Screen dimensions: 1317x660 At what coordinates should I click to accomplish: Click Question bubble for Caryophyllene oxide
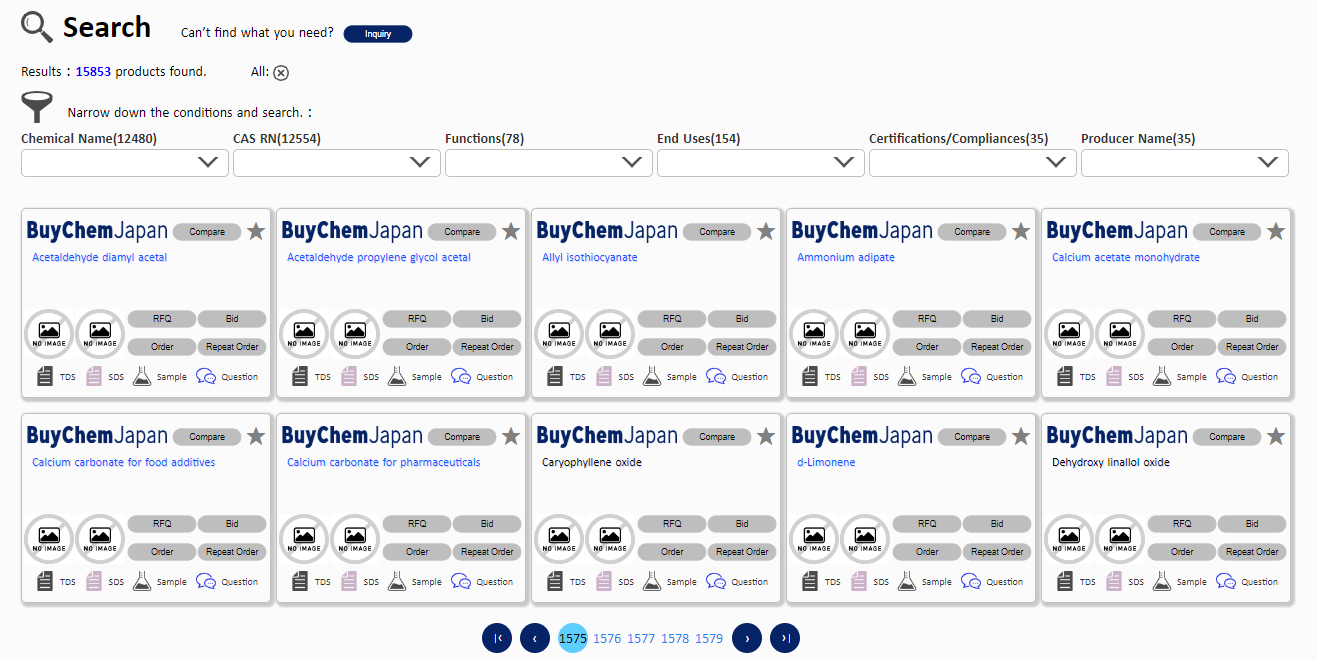pyautogui.click(x=716, y=582)
